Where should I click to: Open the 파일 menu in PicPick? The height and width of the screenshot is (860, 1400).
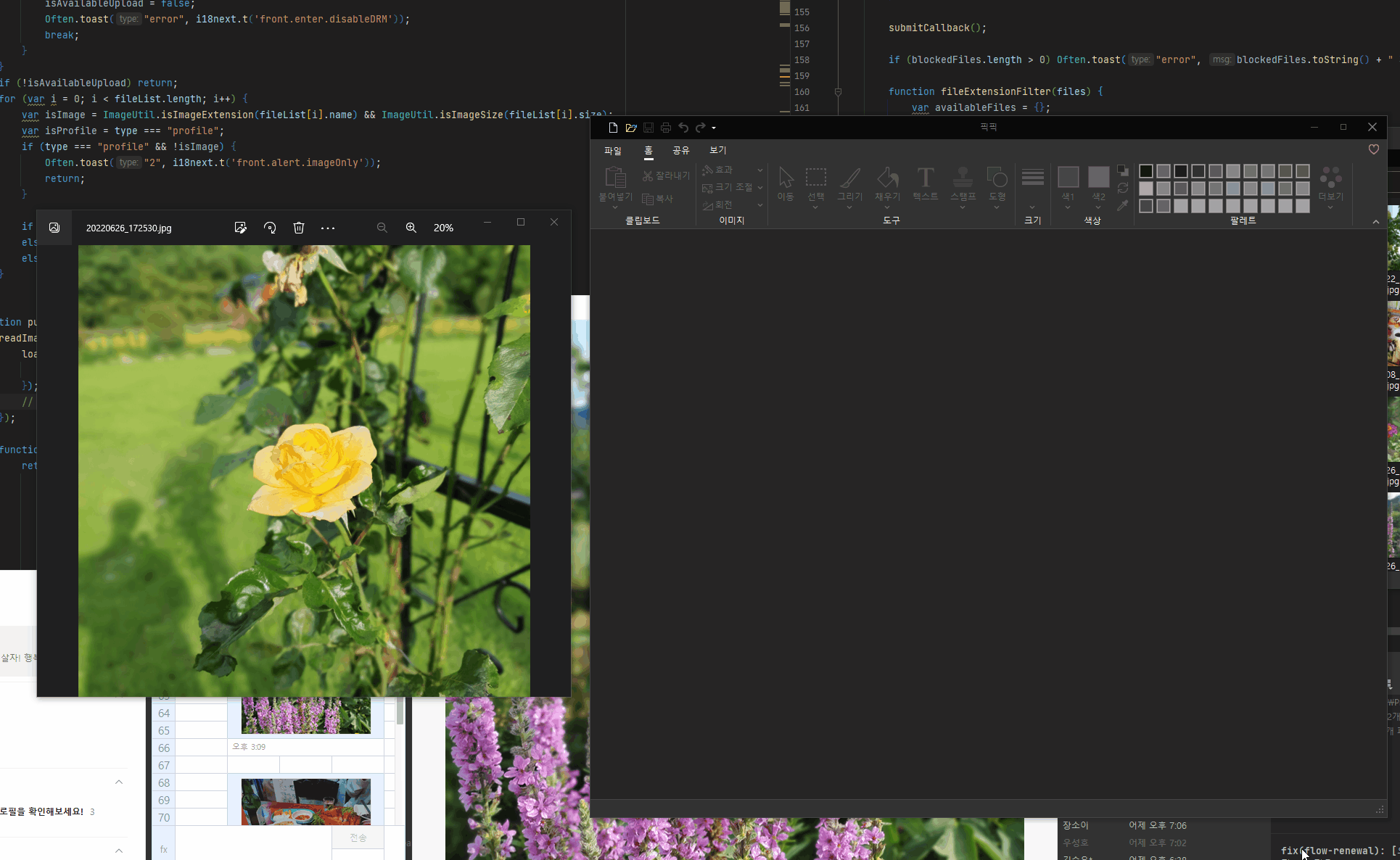click(613, 150)
